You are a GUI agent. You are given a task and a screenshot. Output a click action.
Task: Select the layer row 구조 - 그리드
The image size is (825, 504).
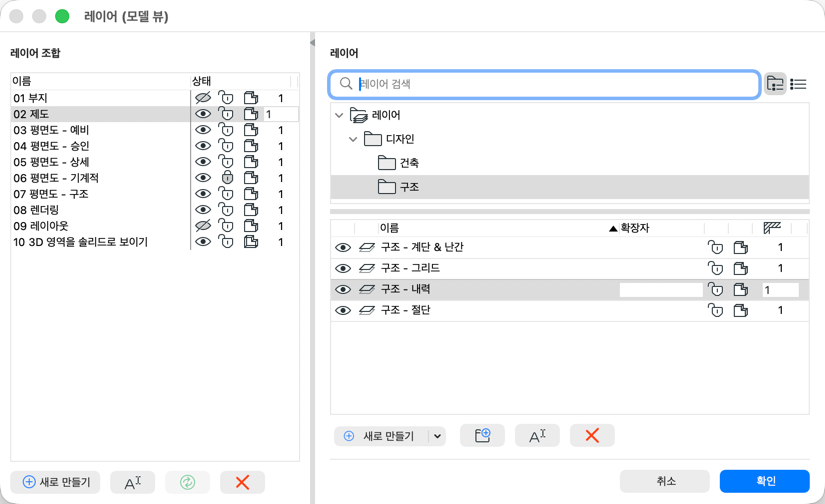tap(570, 268)
